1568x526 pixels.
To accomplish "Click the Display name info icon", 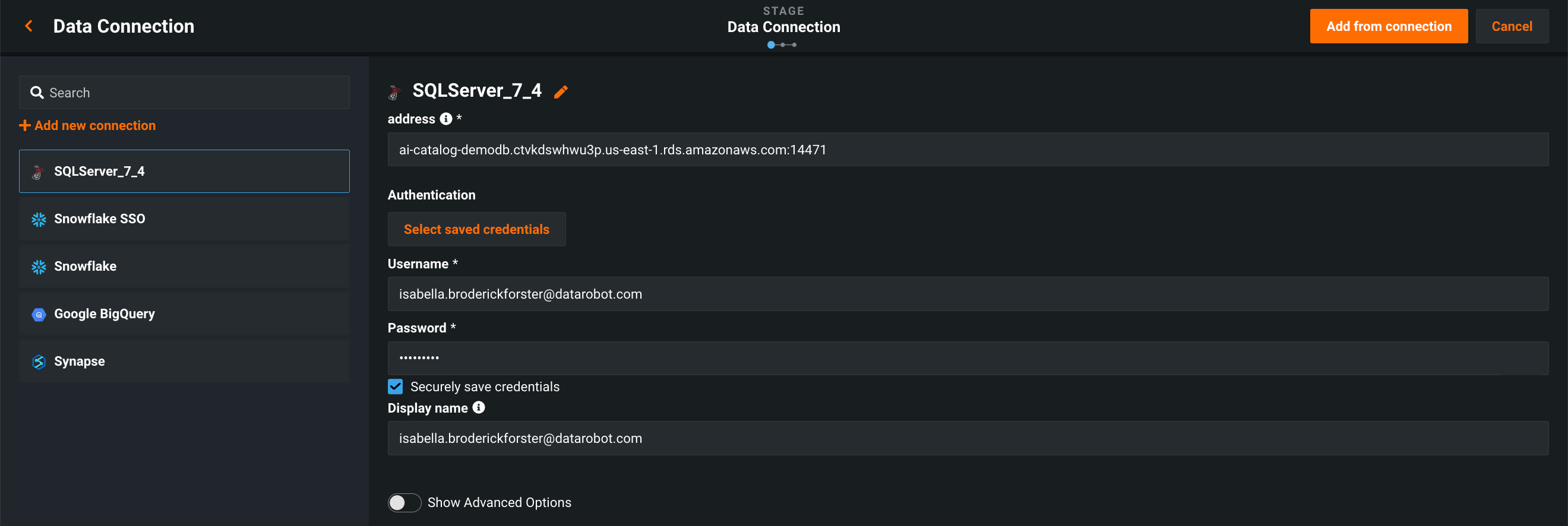I will pos(479,407).
